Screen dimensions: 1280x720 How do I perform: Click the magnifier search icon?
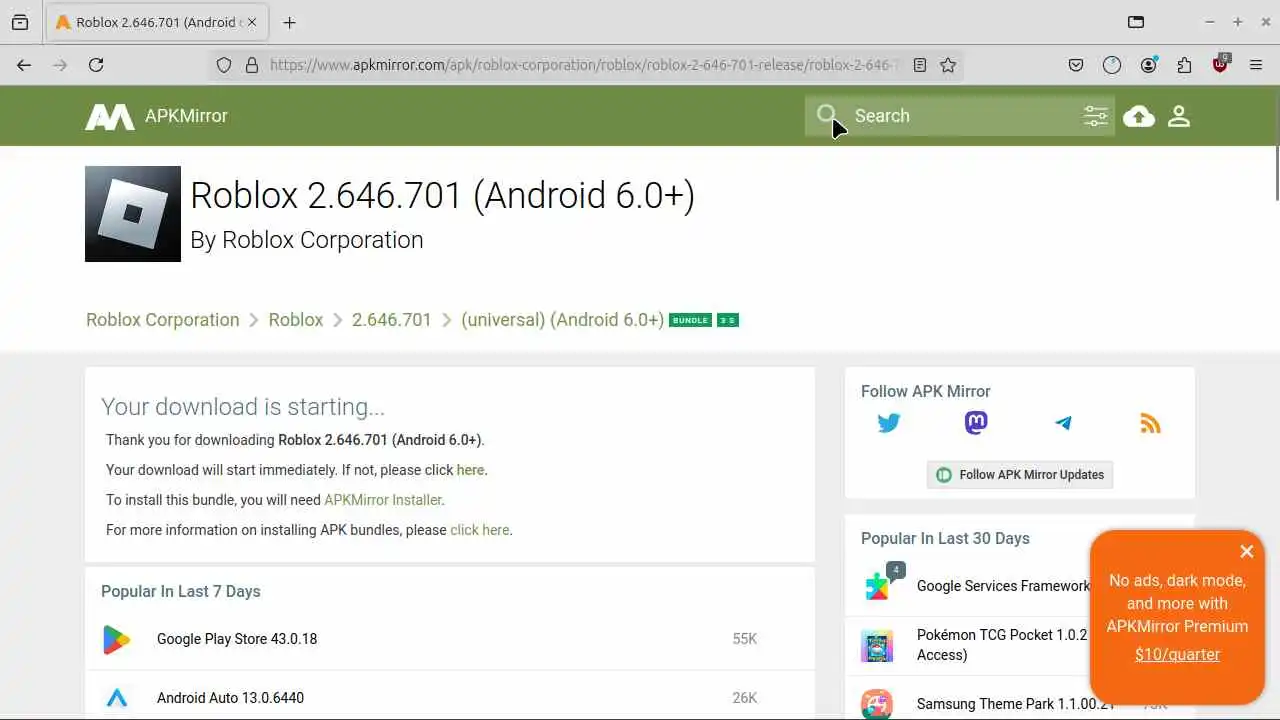point(826,115)
